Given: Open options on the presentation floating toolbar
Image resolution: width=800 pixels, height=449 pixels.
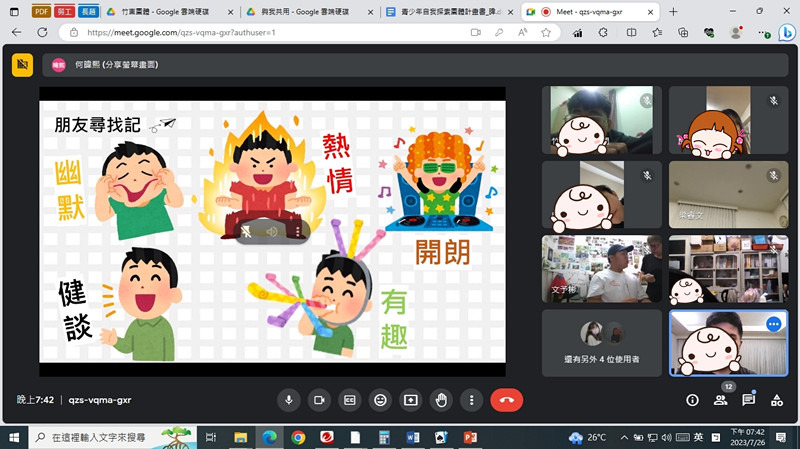Looking at the screenshot, I should (298, 231).
